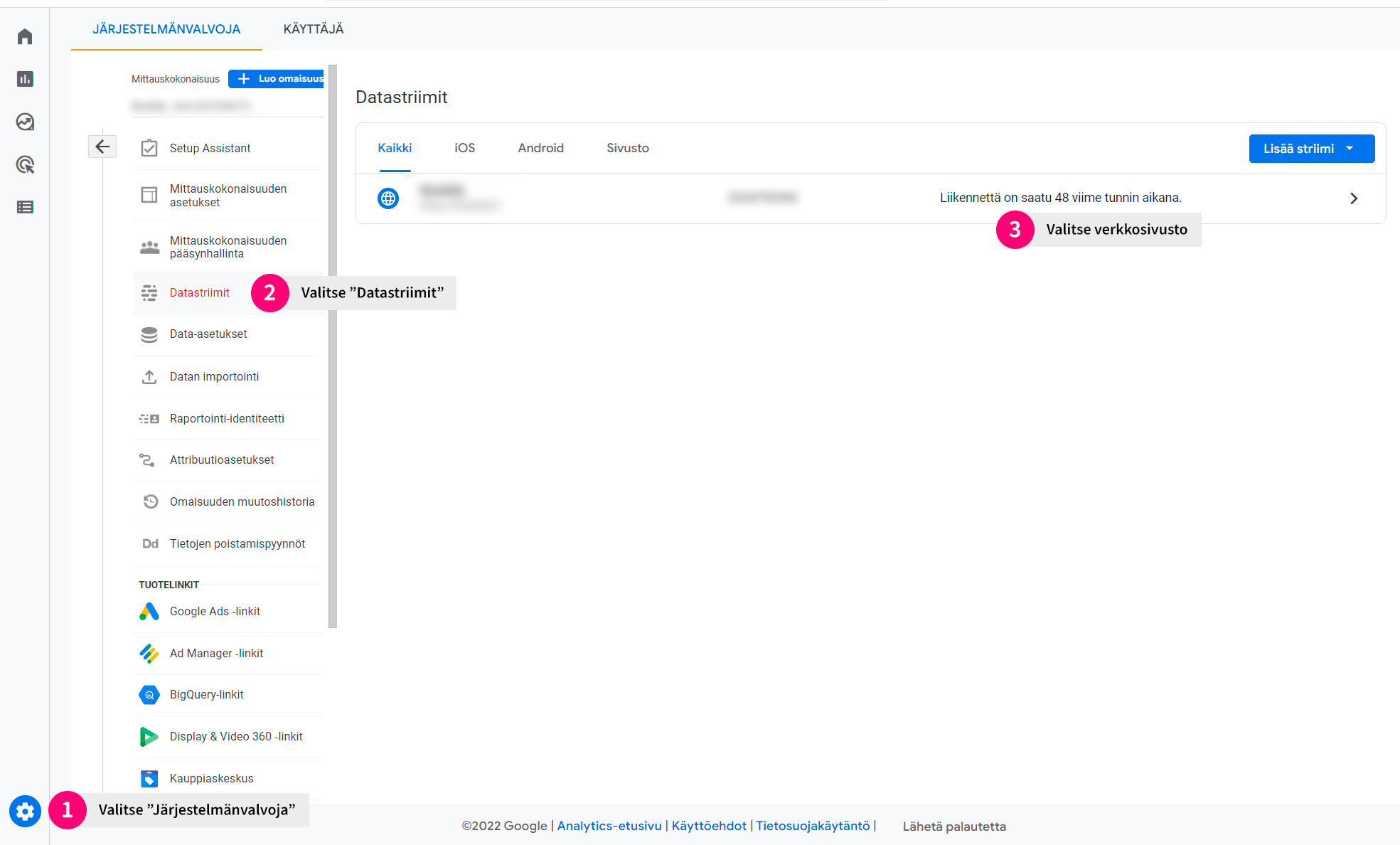Click the Ad Manager logo icon
The image size is (1400, 845).
point(149,653)
